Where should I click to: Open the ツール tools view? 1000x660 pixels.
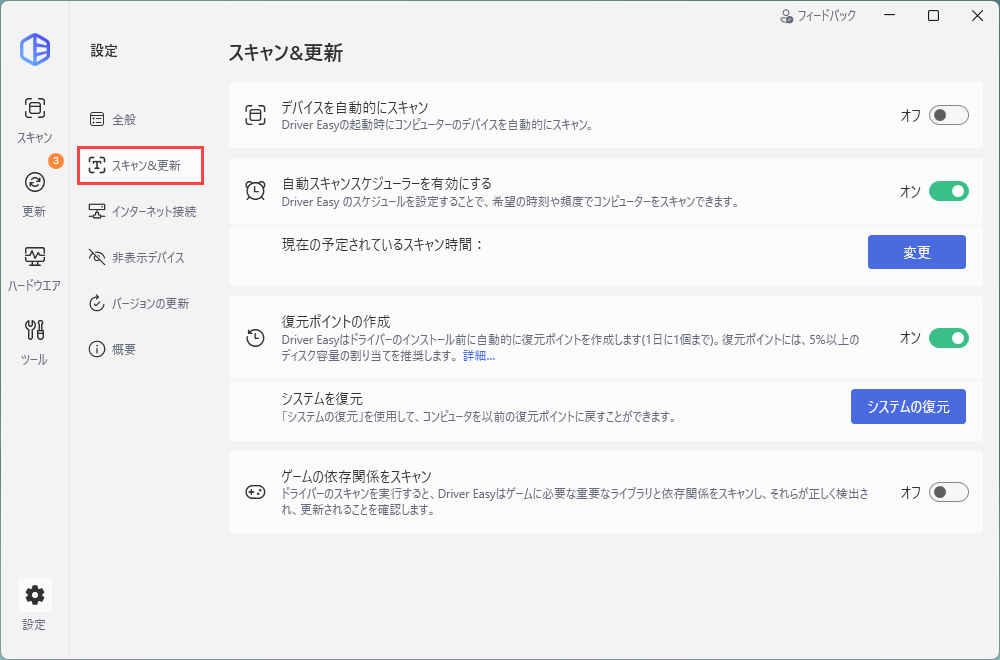point(34,342)
